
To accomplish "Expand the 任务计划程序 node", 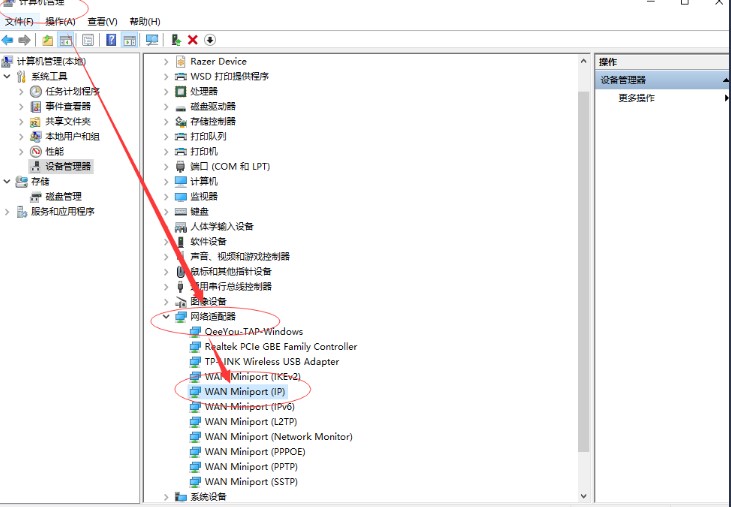I will point(21,91).
